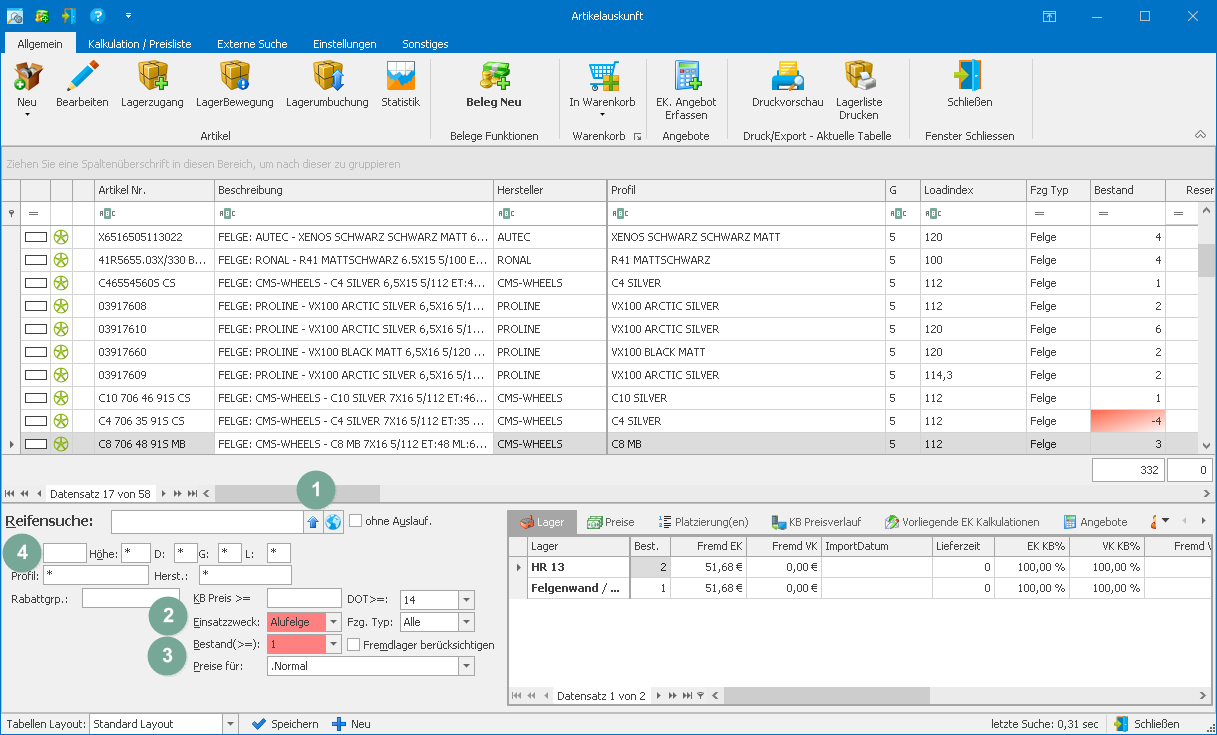Open the quick access toolbar customize arrow
1217x735 pixels.
tap(128, 16)
